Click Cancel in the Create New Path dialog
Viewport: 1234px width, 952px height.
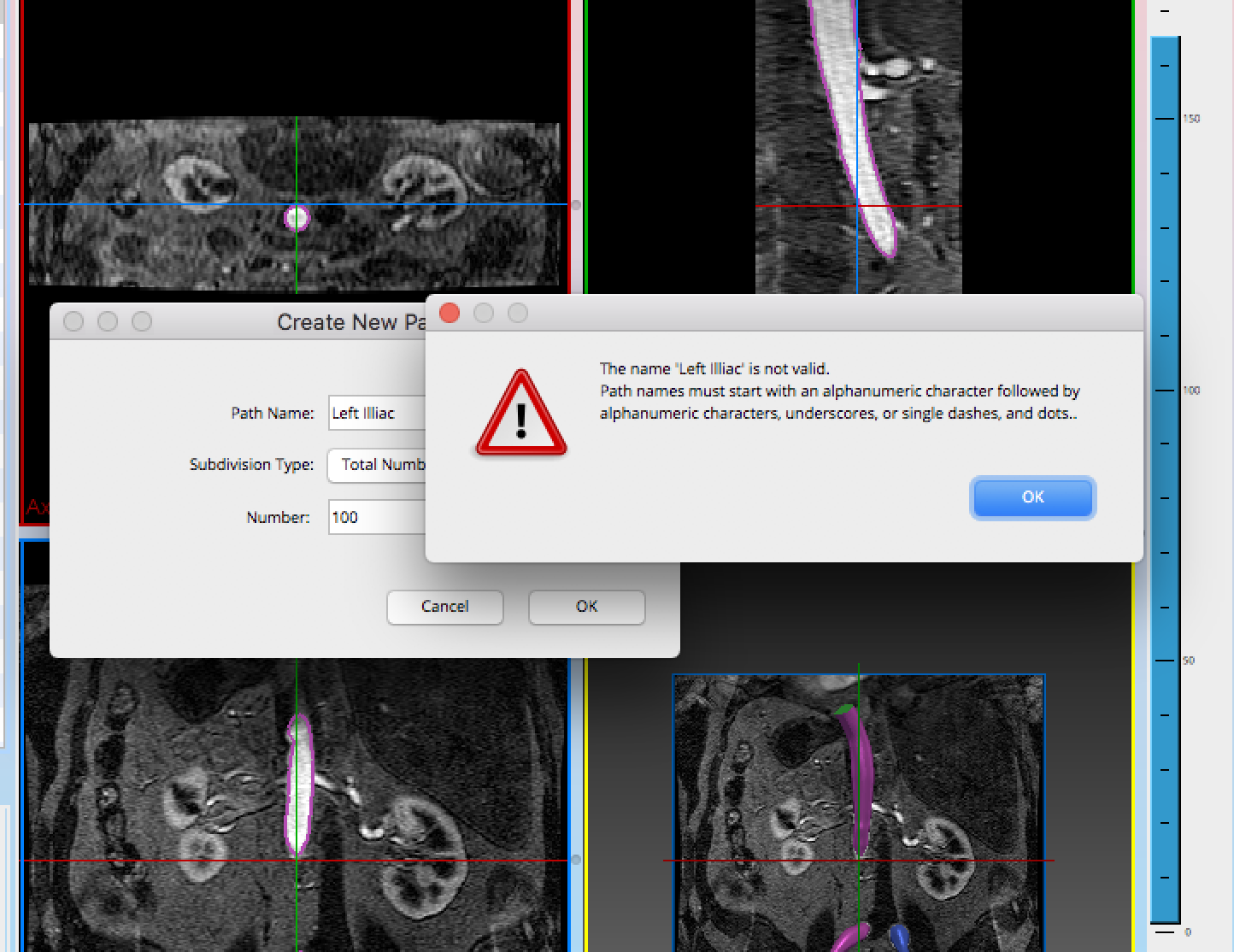click(x=444, y=607)
